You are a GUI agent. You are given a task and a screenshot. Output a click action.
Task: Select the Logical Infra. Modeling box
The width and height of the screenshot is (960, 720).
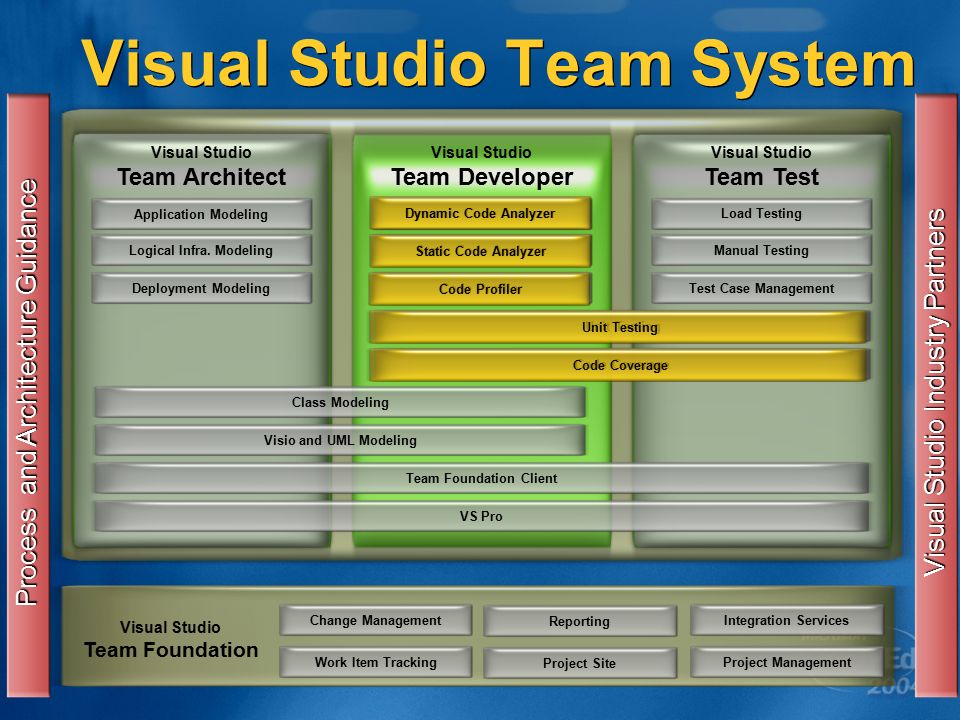point(201,250)
